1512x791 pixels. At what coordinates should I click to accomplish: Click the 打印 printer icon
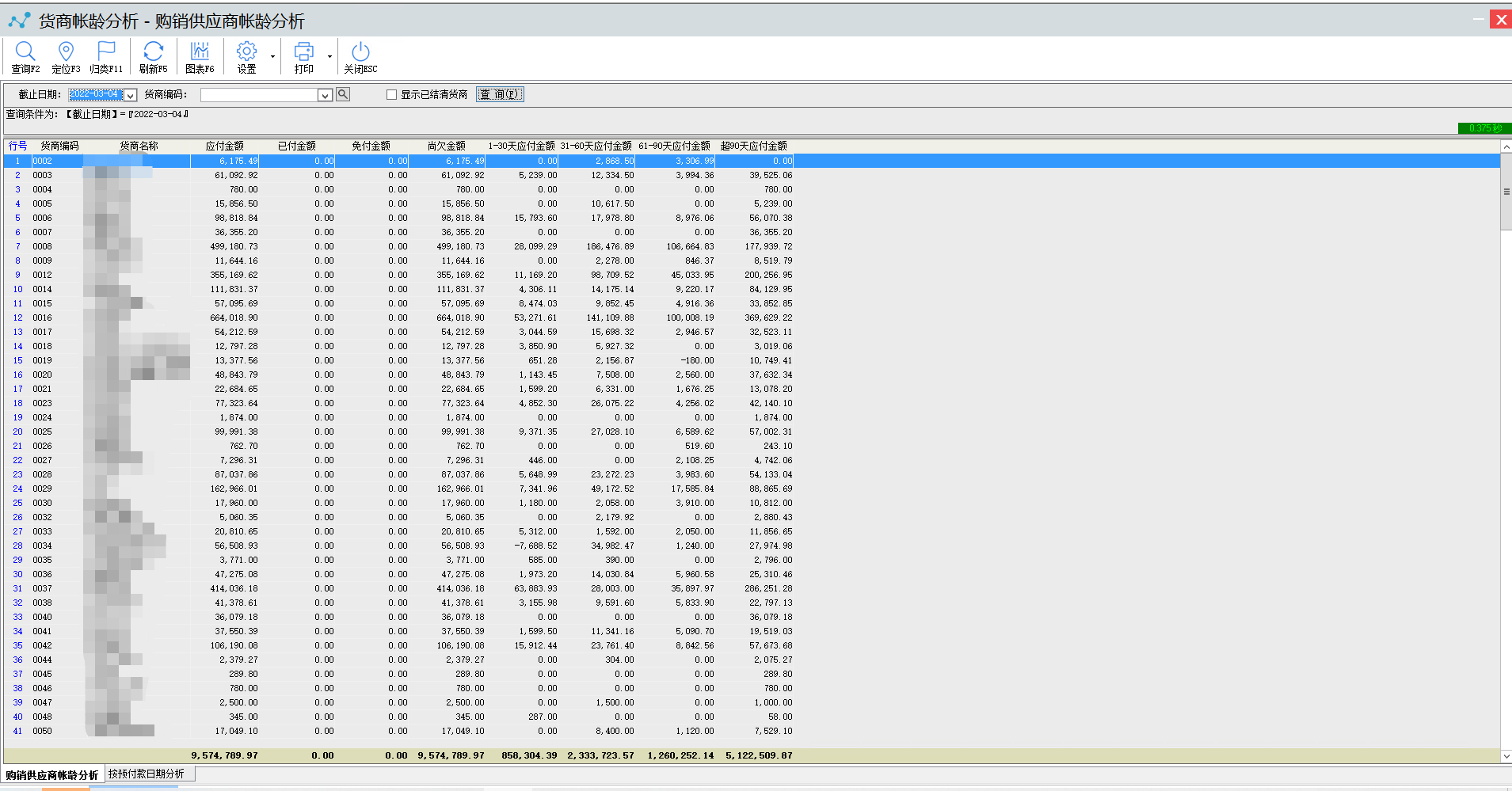click(x=303, y=52)
